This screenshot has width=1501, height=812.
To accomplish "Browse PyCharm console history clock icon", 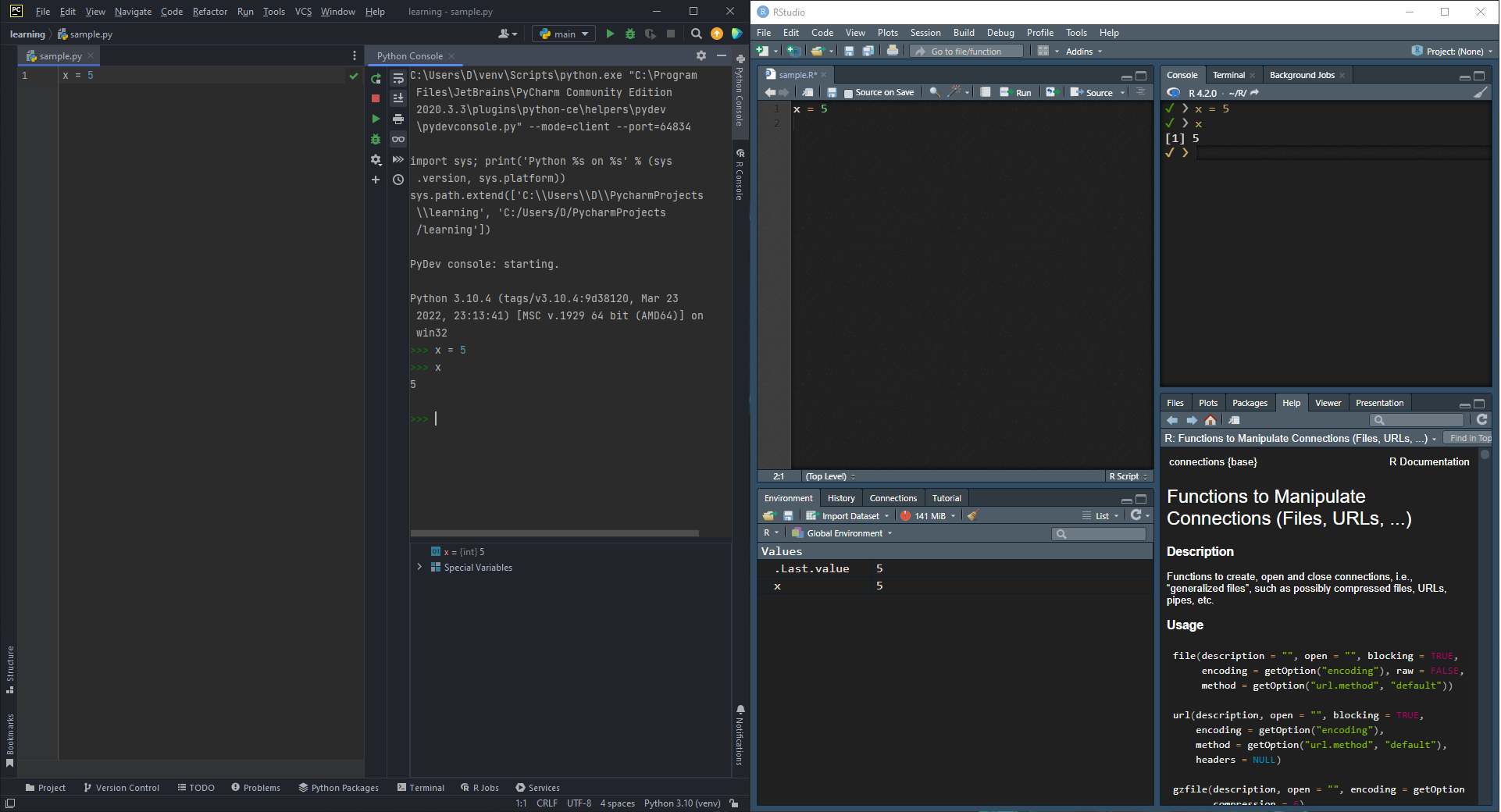I will coord(398,180).
